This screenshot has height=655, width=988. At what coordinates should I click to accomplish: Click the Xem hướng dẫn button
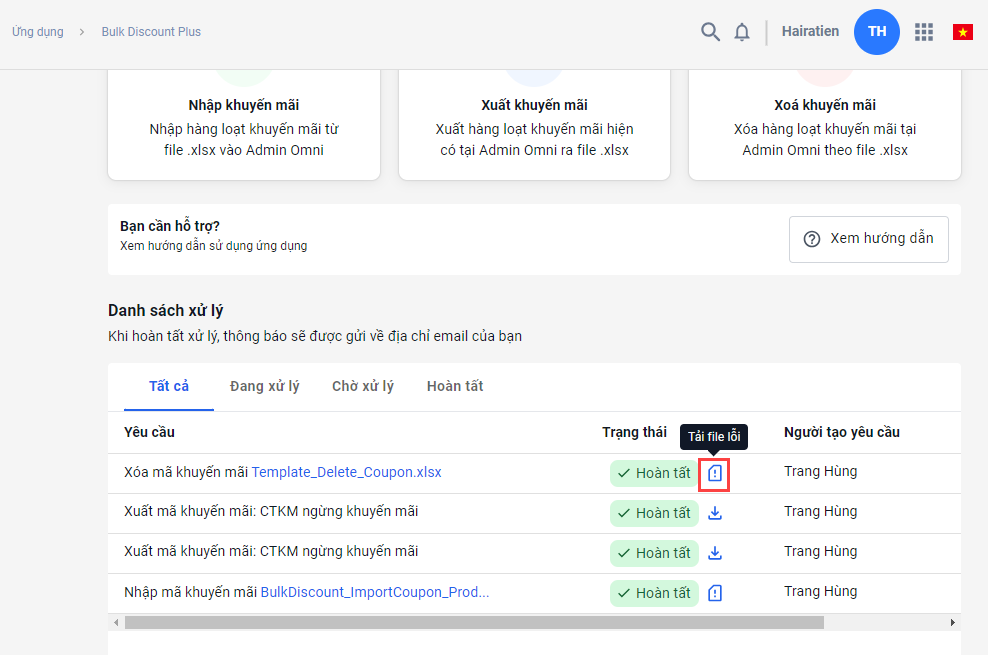[868, 239]
